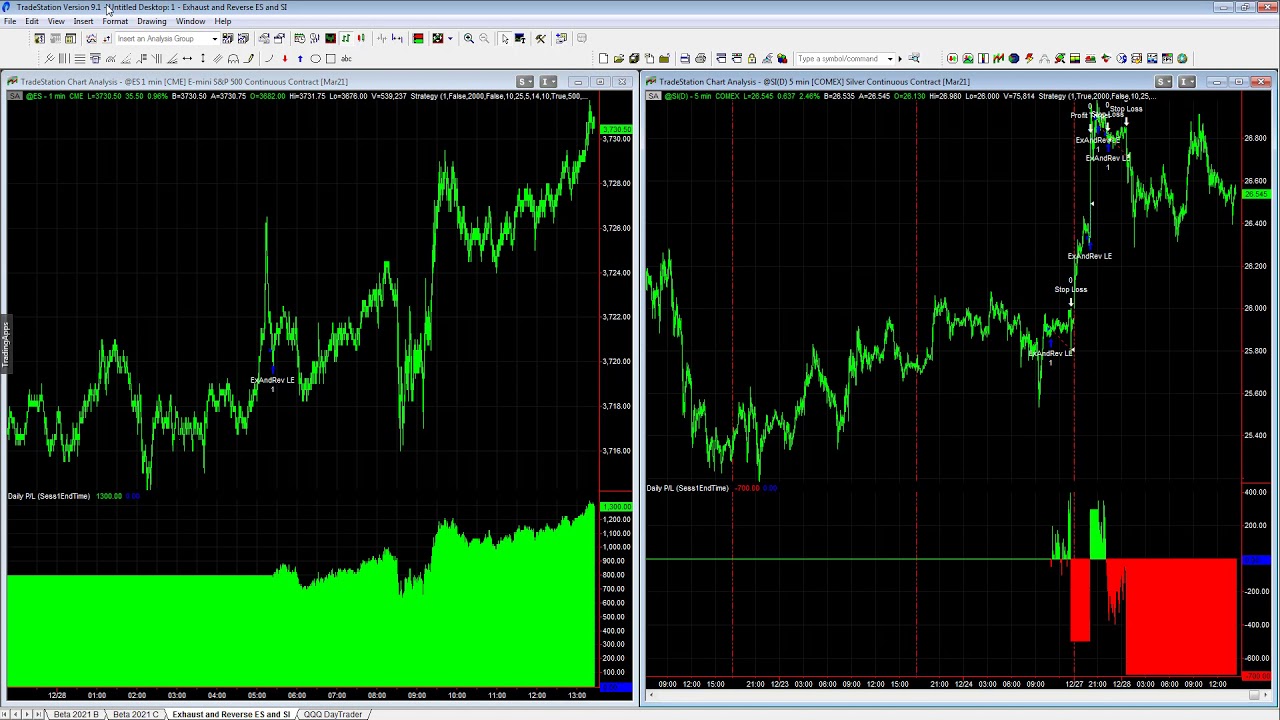Open the File menu
This screenshot has height=720, width=1280.
click(x=10, y=21)
